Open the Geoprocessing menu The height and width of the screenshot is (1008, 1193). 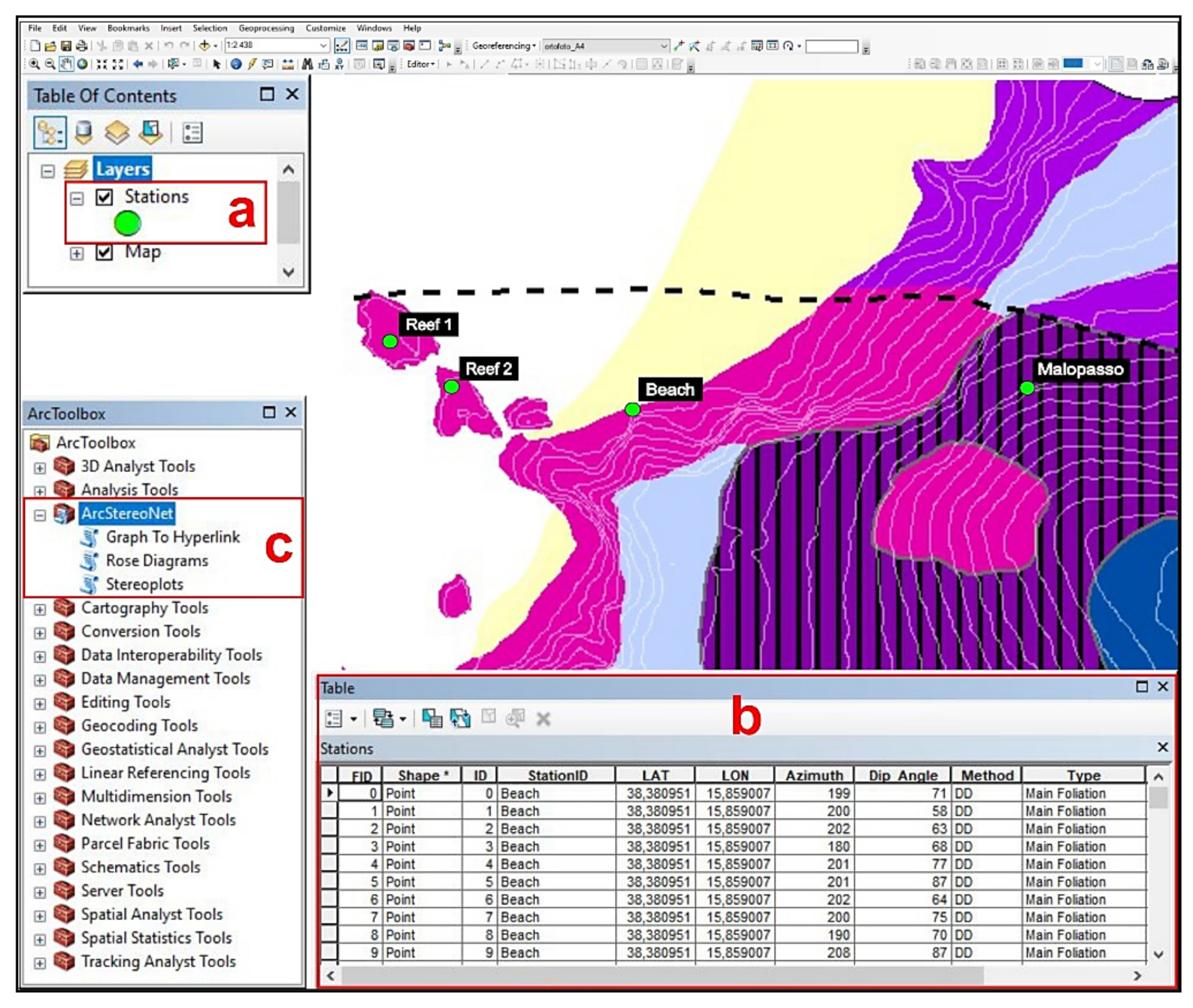[x=266, y=28]
